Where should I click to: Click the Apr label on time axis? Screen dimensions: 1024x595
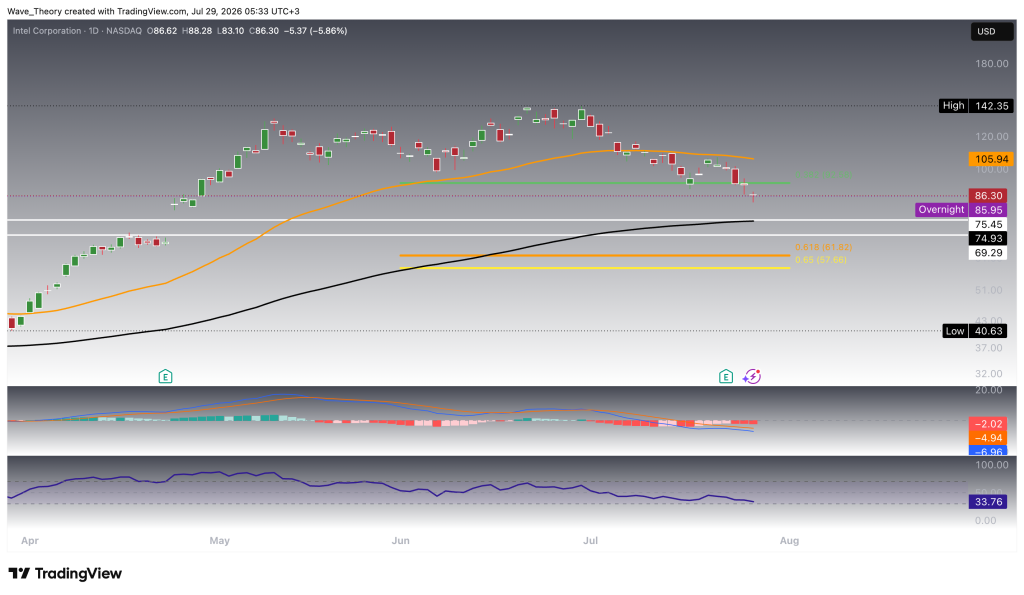29,540
